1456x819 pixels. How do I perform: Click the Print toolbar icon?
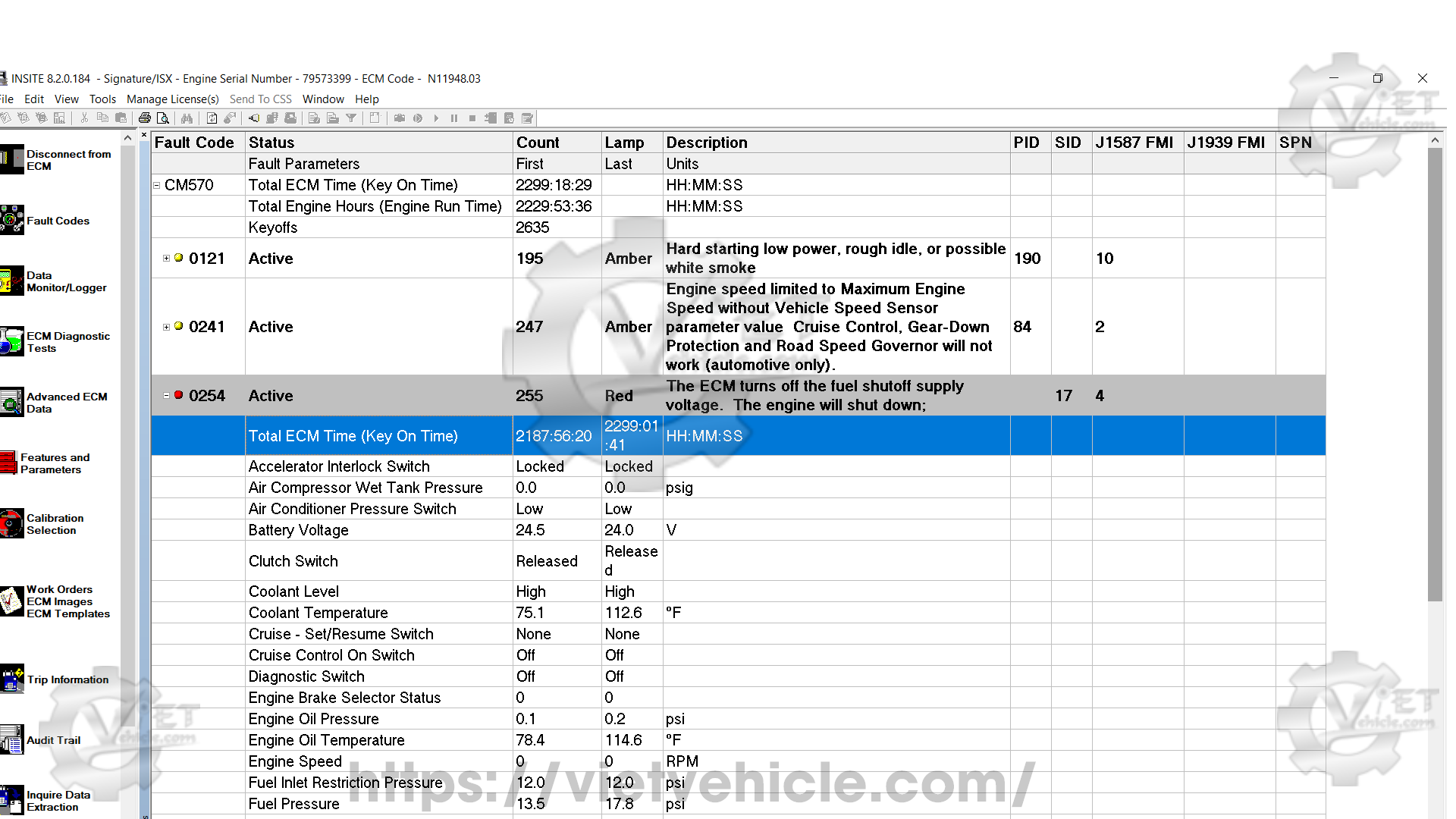tap(144, 118)
